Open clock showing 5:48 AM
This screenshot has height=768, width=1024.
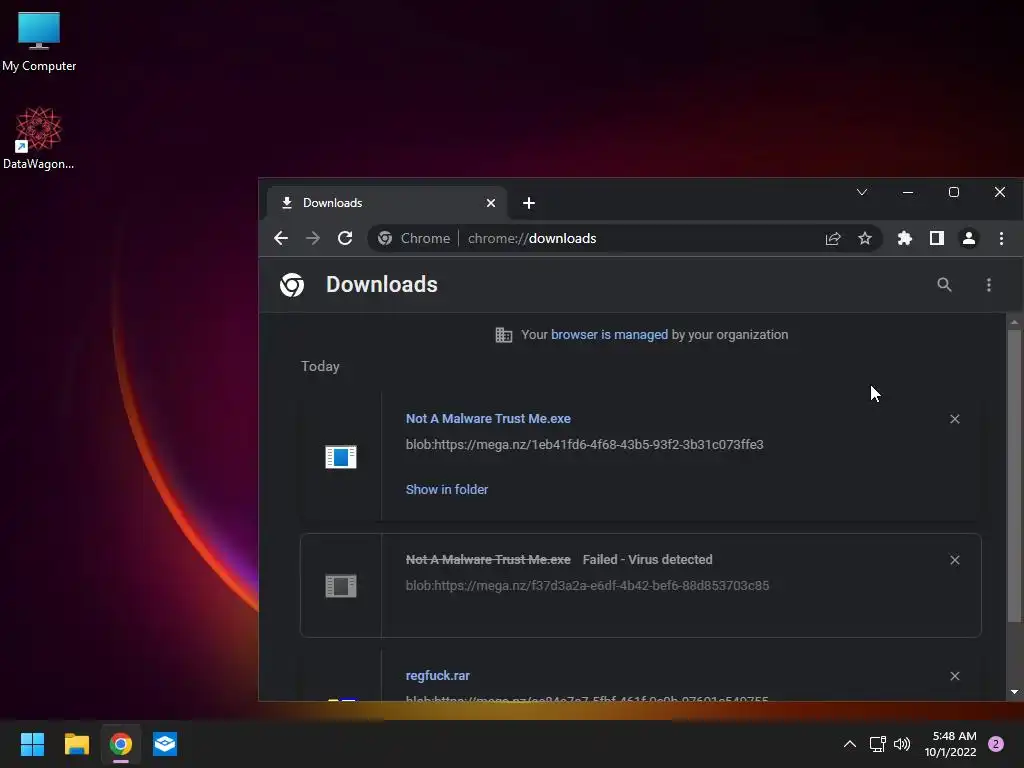point(950,744)
